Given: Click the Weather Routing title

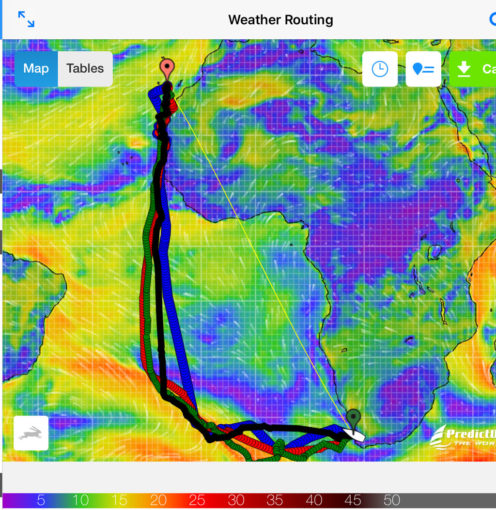Looking at the screenshot, I should (x=281, y=20).
